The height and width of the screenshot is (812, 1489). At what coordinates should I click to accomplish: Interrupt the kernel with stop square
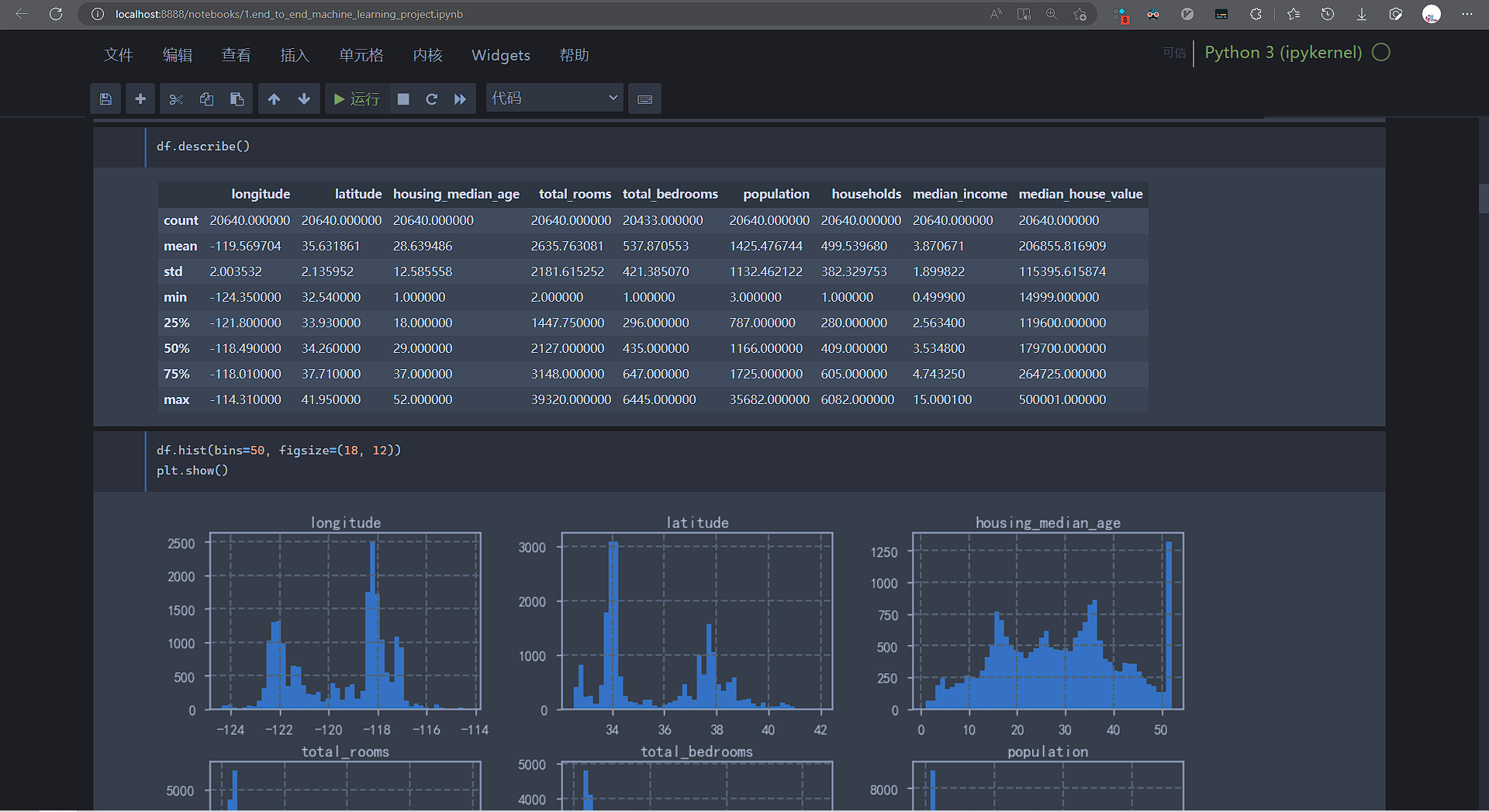coord(403,98)
